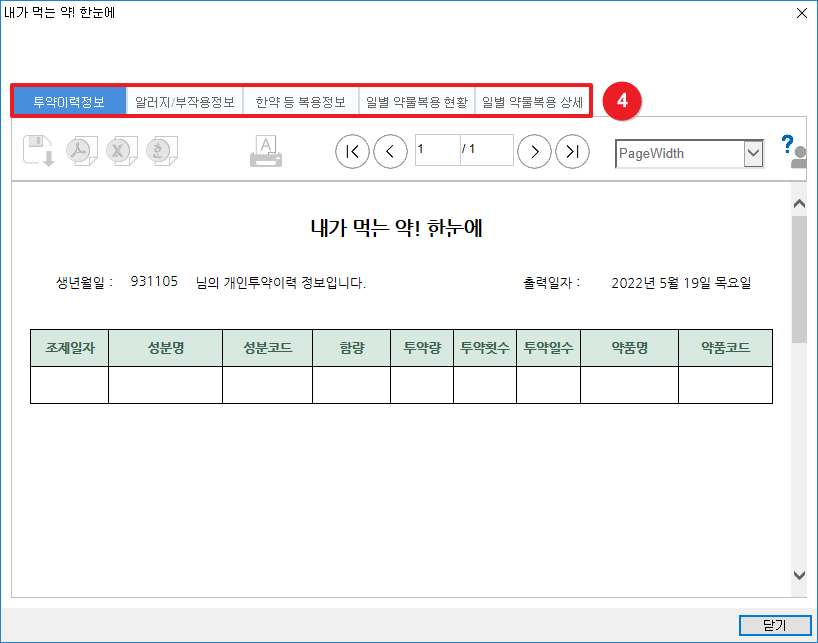Open the PageWidth zoom dropdown
This screenshot has height=643, width=818.
coord(753,154)
